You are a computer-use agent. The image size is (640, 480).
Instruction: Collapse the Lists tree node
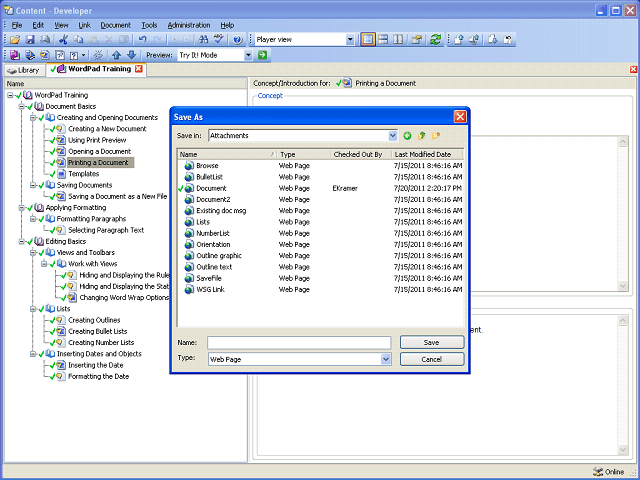pyautogui.click(x=33, y=309)
